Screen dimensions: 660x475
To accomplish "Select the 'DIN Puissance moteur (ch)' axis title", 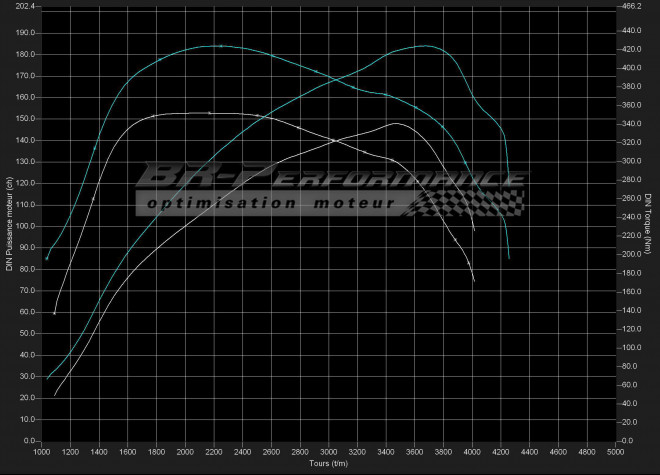I will [x=9, y=223].
